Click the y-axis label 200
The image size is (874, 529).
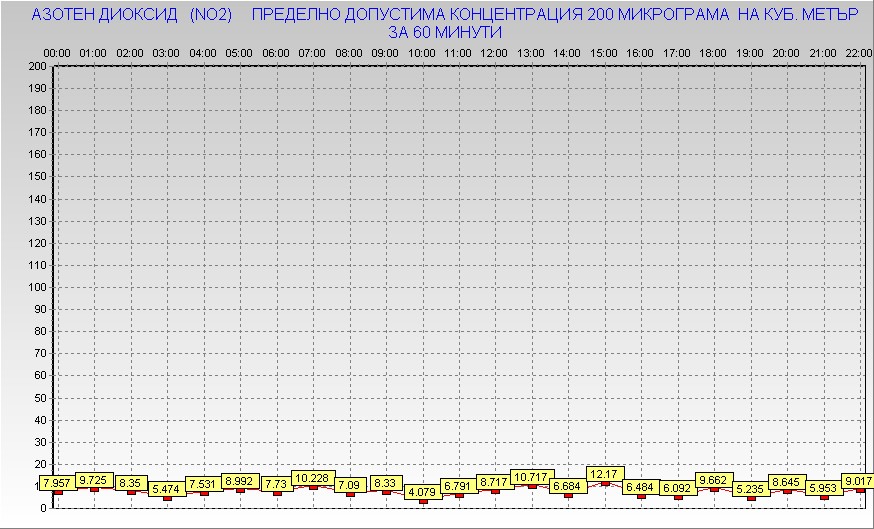[37, 66]
